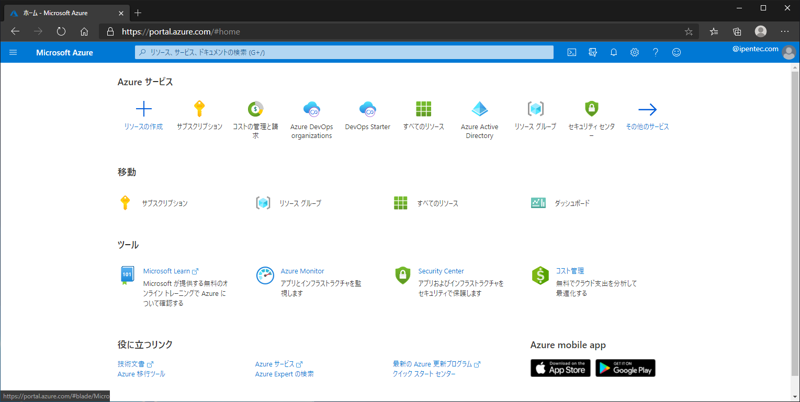Open DevOps Starter service icon
The height and width of the screenshot is (402, 800).
pos(367,109)
